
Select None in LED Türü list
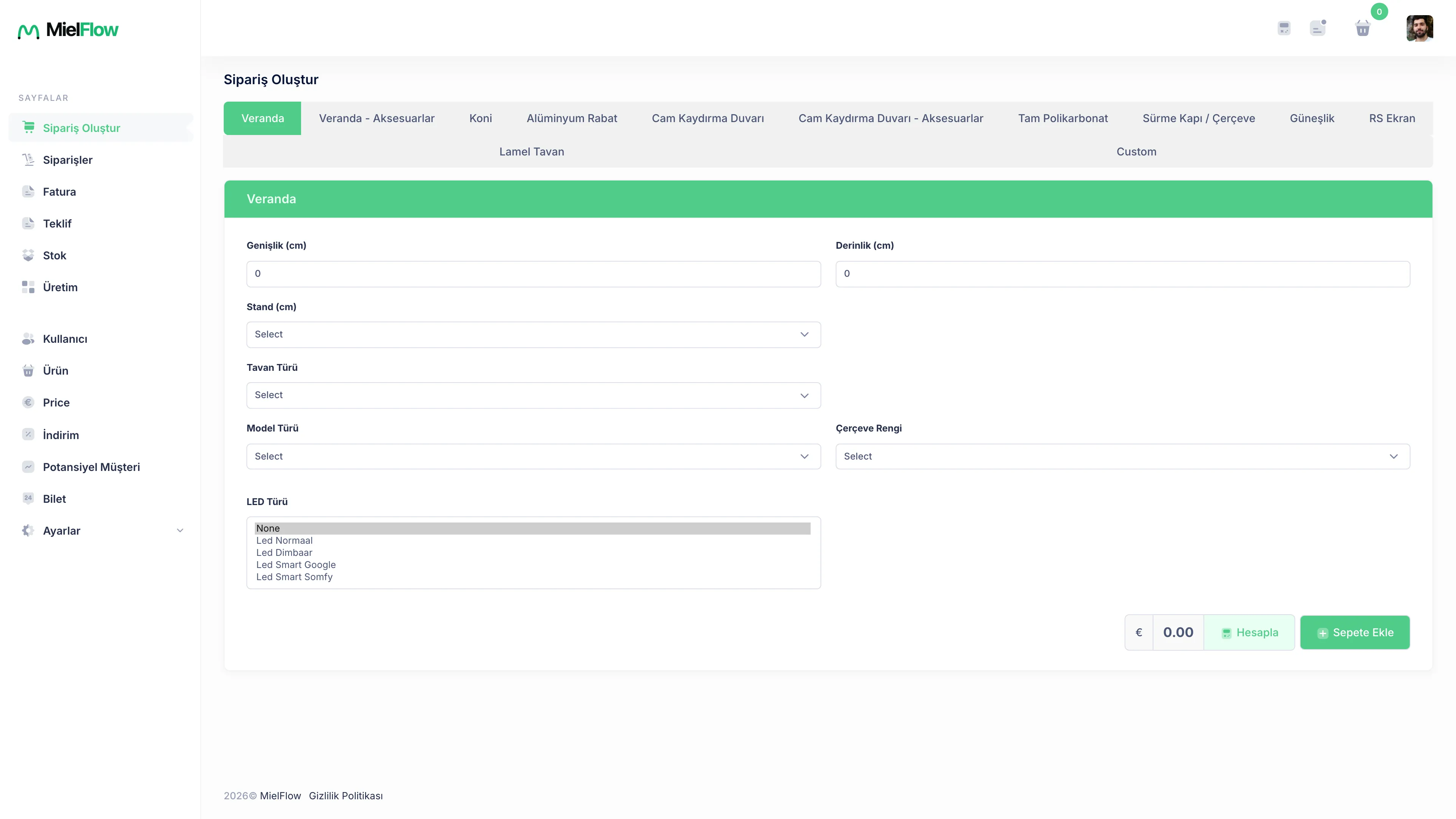coord(532,529)
